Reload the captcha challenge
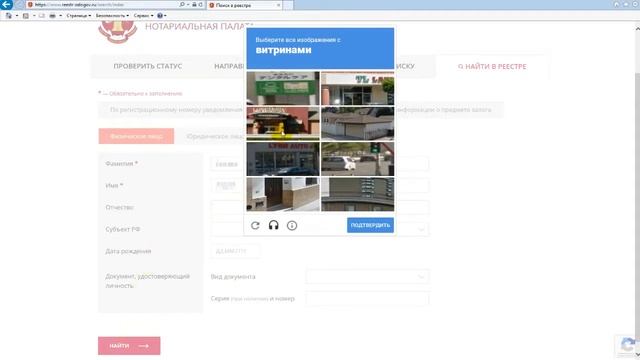640x360 pixels. 255,225
